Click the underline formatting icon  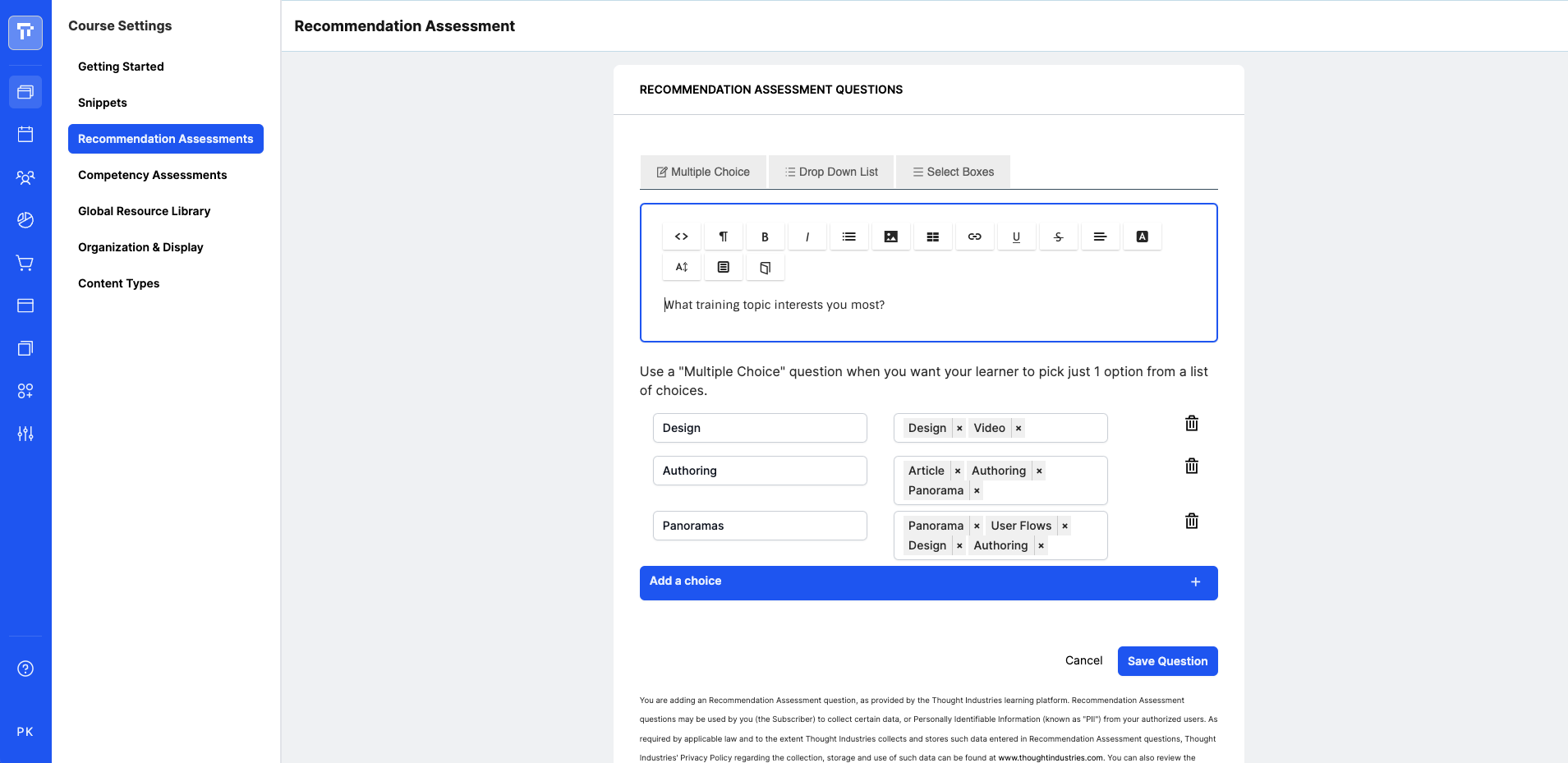1016,236
